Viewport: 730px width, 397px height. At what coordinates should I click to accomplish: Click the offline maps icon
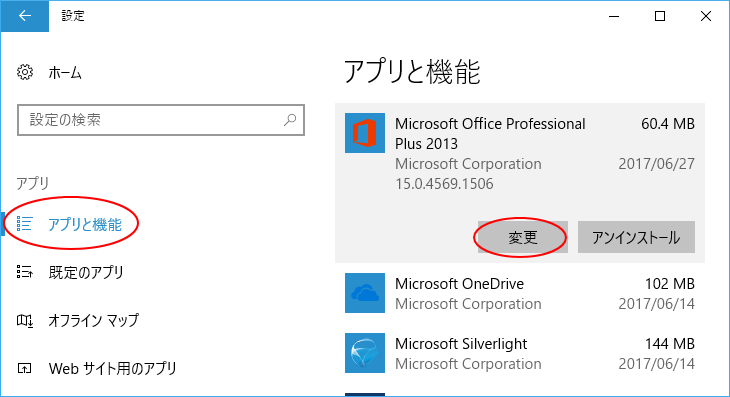24,320
